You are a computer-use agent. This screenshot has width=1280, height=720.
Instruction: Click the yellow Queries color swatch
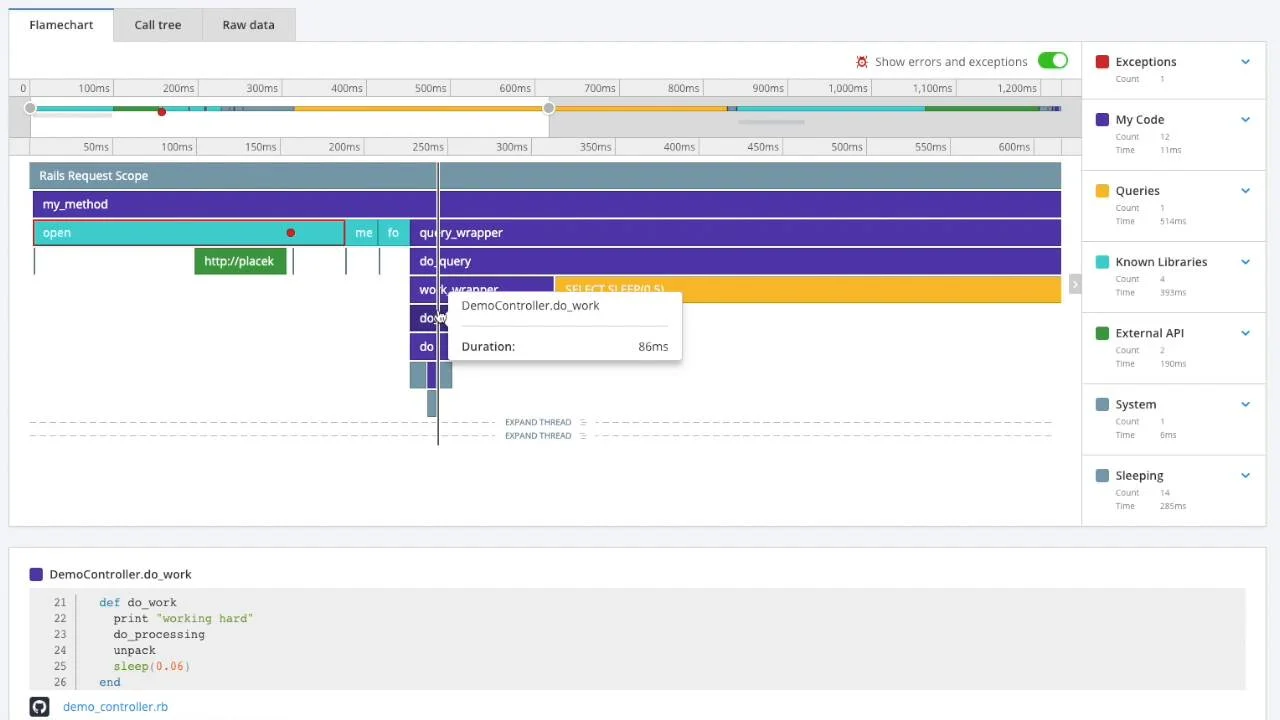point(1102,190)
